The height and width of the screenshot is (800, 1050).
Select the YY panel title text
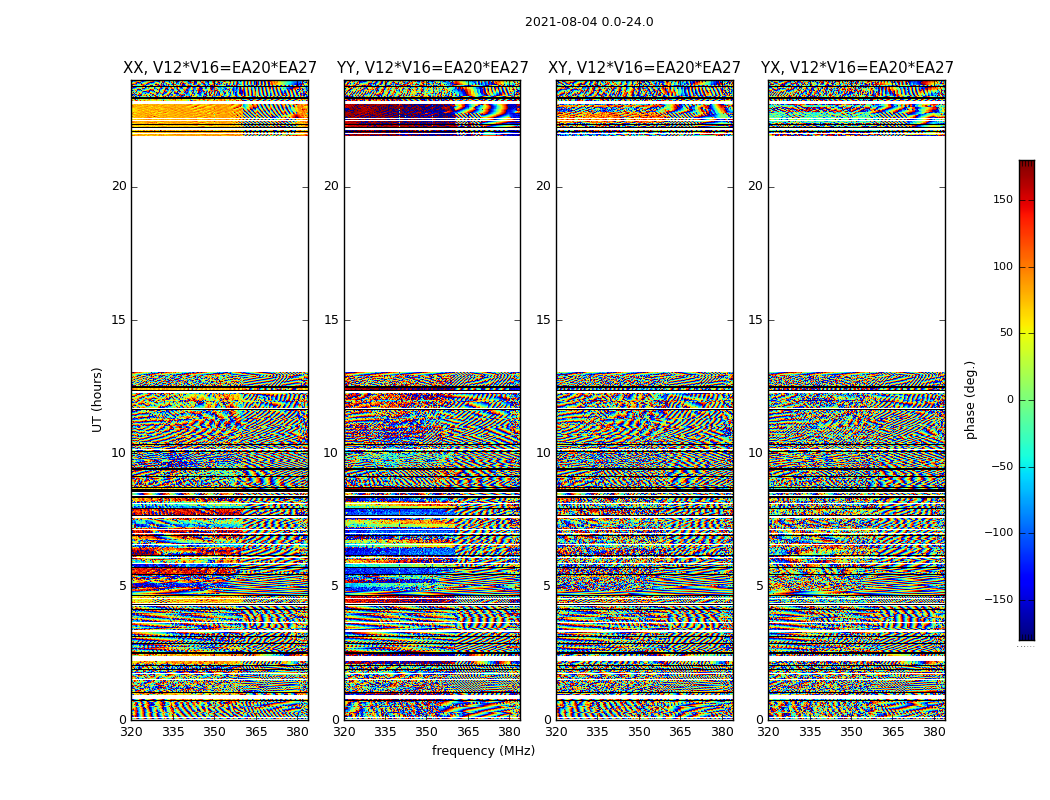tap(432, 68)
